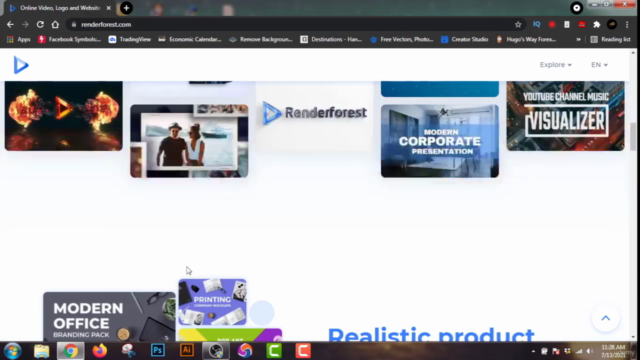Open Modern Corporate Presentation template
The width and height of the screenshot is (640, 360).
(440, 141)
